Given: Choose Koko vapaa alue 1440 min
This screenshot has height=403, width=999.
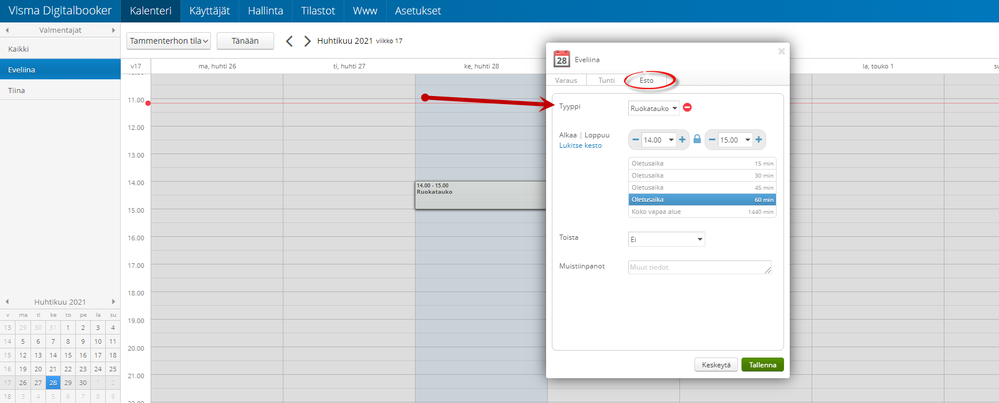Looking at the screenshot, I should click(x=702, y=211).
